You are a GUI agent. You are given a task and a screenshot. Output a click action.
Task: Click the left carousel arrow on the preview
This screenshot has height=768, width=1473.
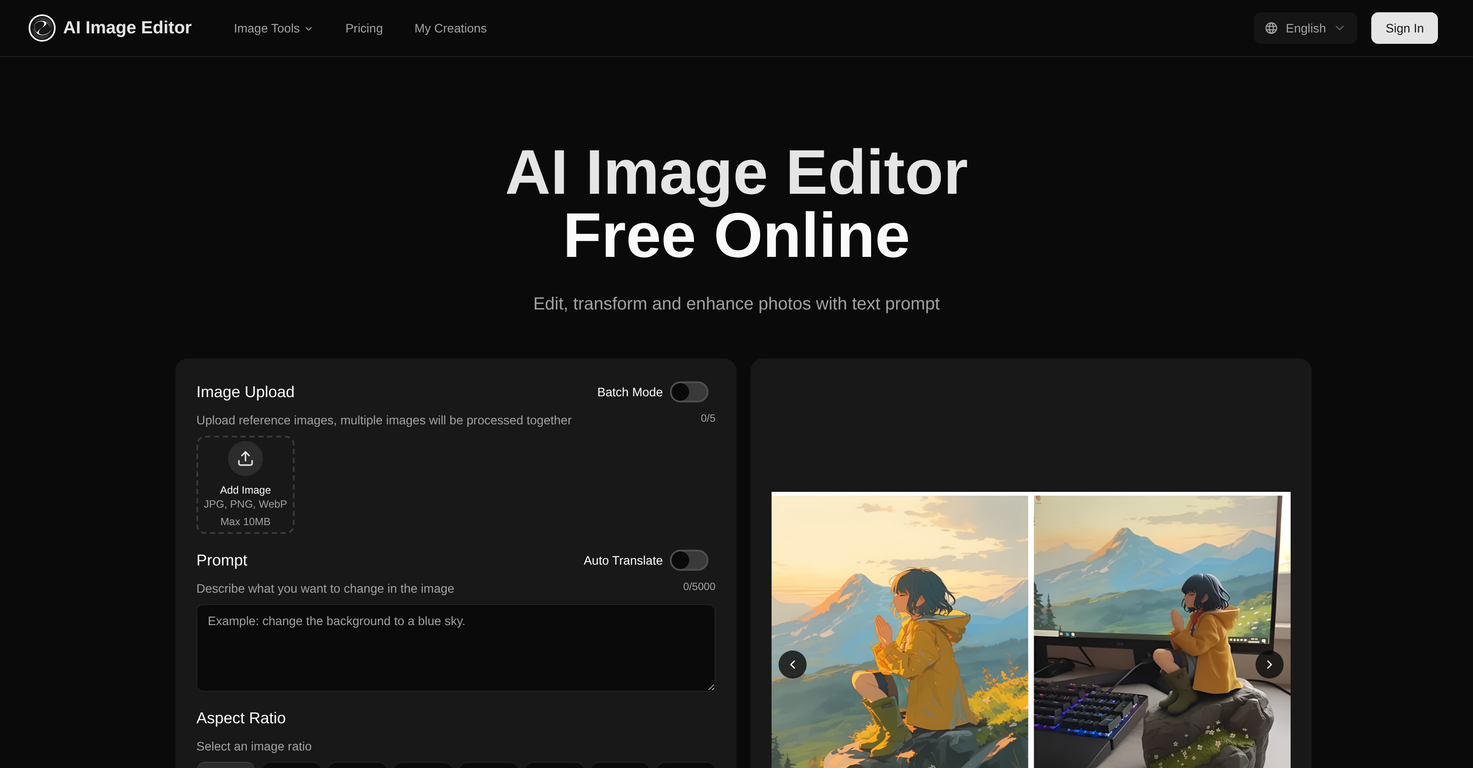[x=791, y=663]
